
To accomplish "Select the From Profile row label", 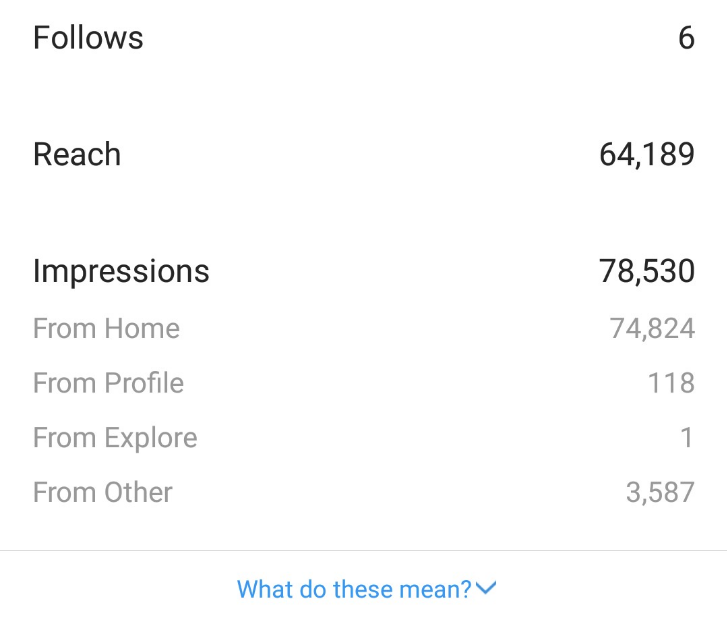I will click(108, 383).
